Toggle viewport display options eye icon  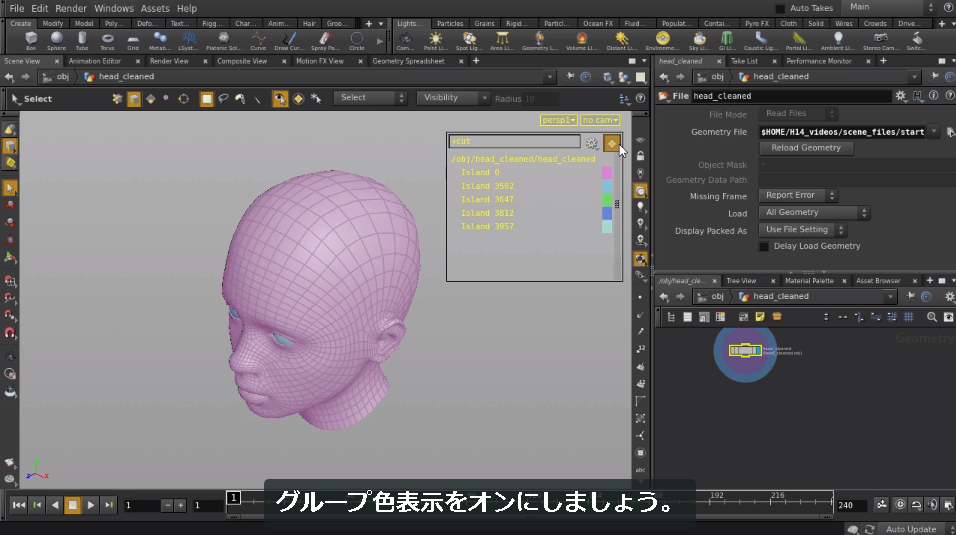coord(640,140)
